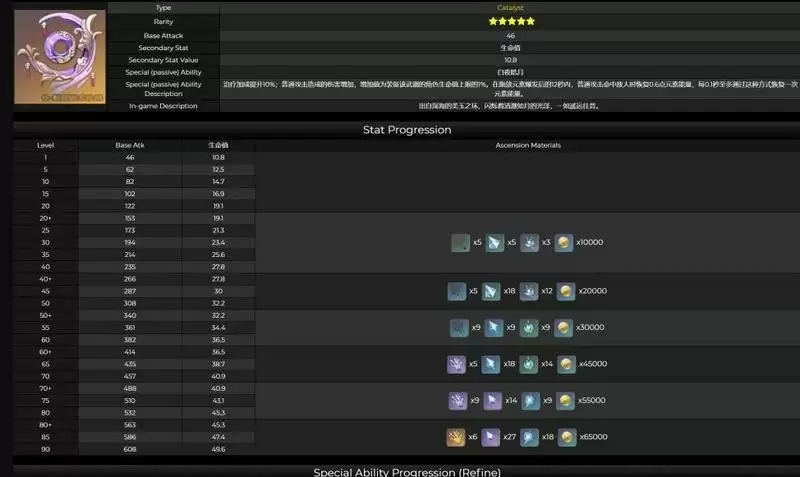
Task: Click the Ascension Materials column header
Action: tap(527, 145)
